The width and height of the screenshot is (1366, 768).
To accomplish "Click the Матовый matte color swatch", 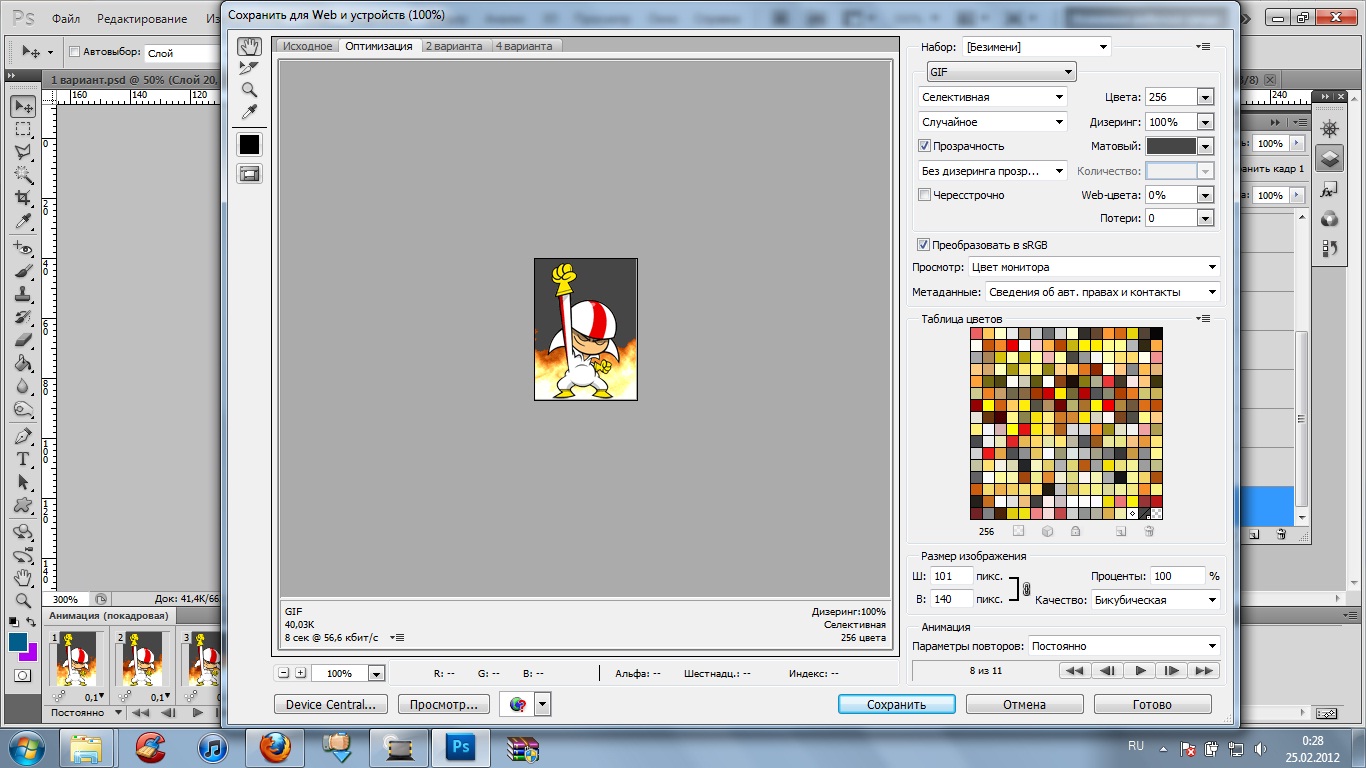I will coord(1171,146).
